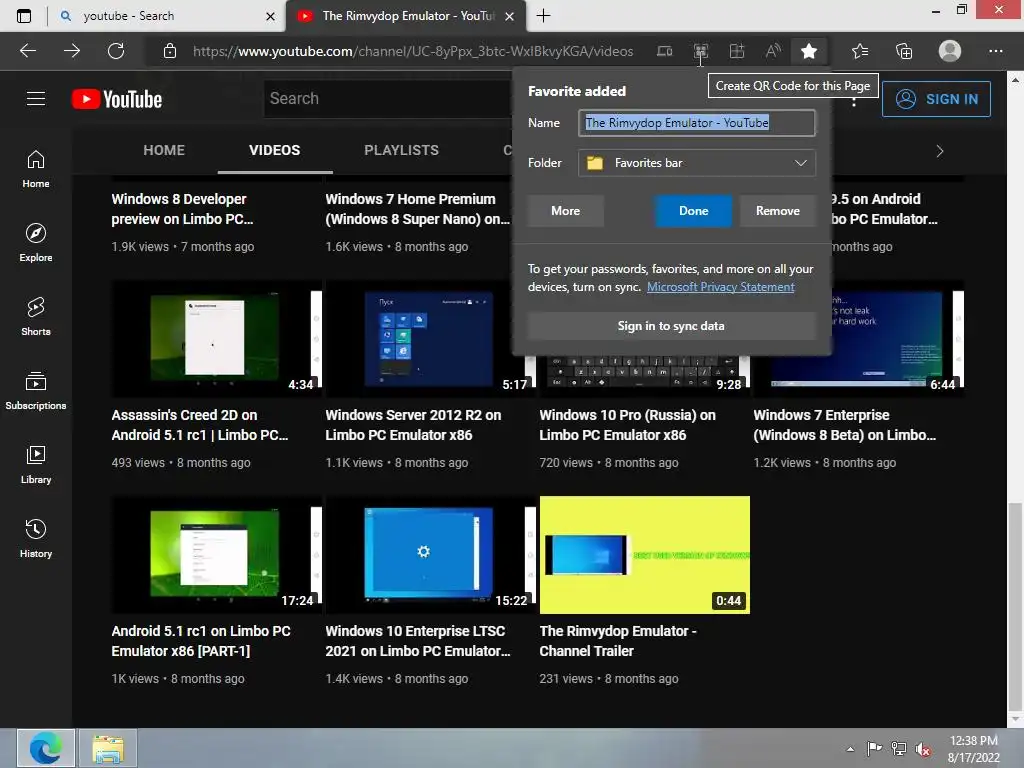This screenshot has height=768, width=1024.
Task: Open Library in the sidebar
Action: point(36,464)
